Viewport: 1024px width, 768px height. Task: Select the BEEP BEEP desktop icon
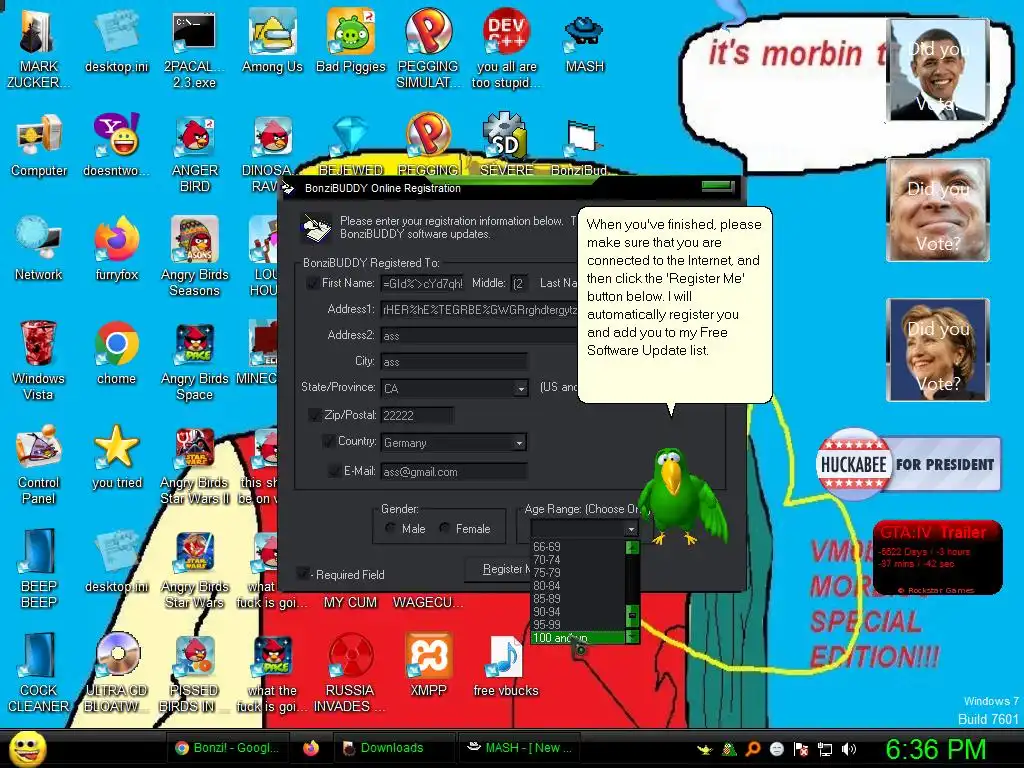[x=39, y=568]
